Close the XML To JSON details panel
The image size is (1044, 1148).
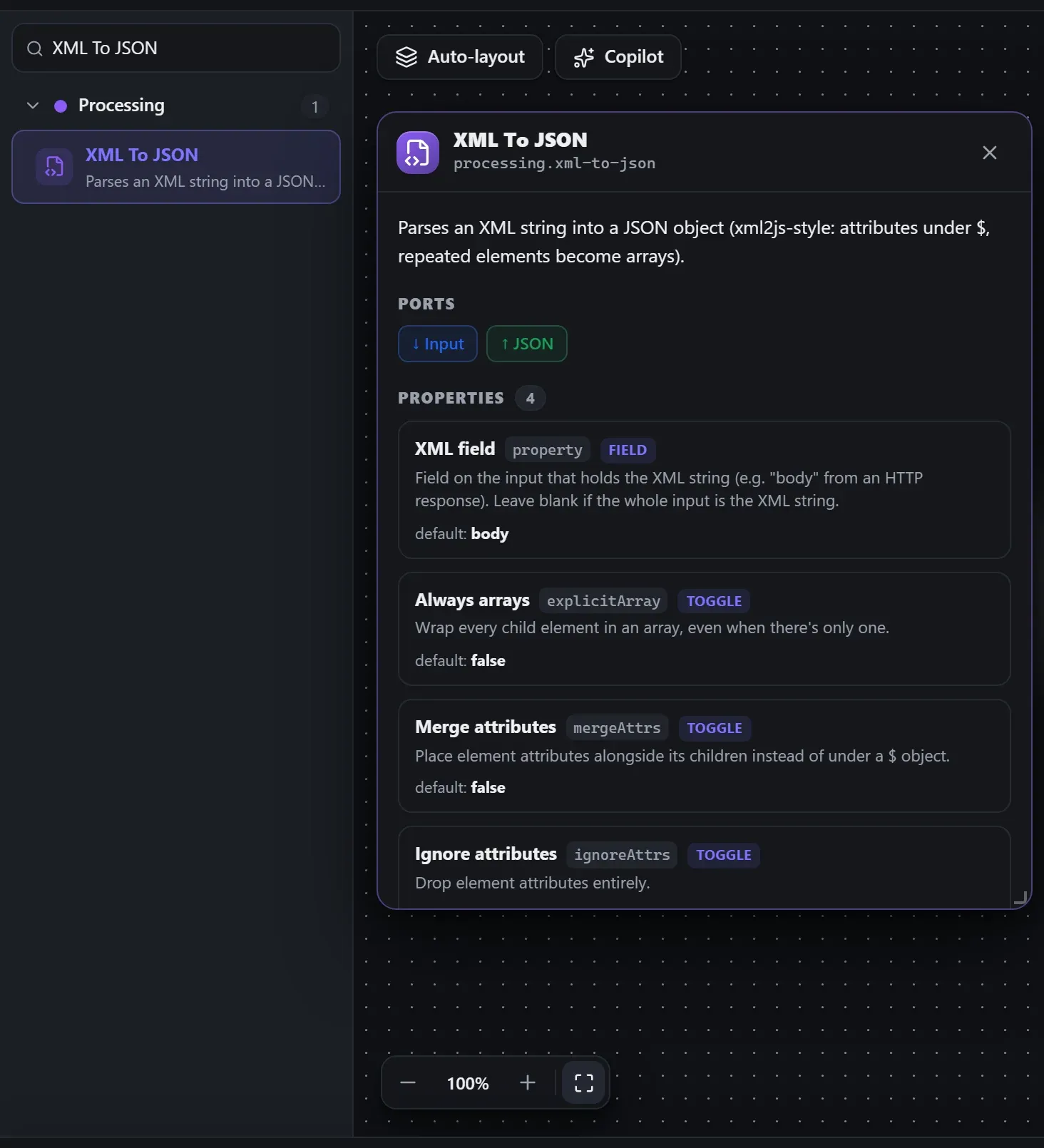click(x=989, y=153)
